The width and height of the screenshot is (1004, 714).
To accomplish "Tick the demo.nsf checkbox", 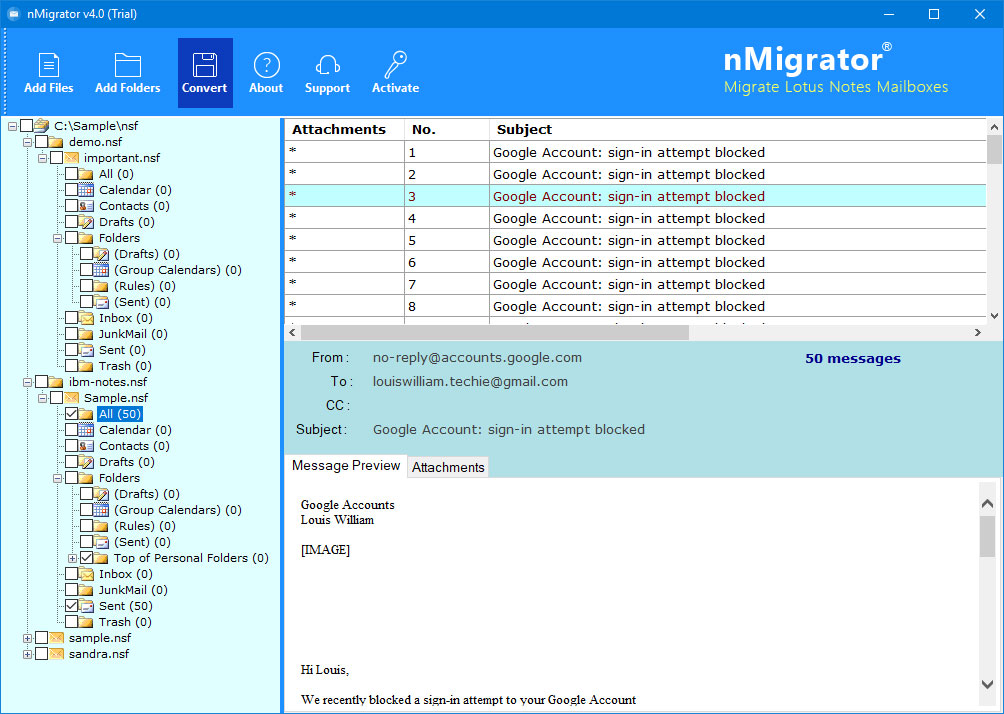I will pyautogui.click(x=42, y=142).
